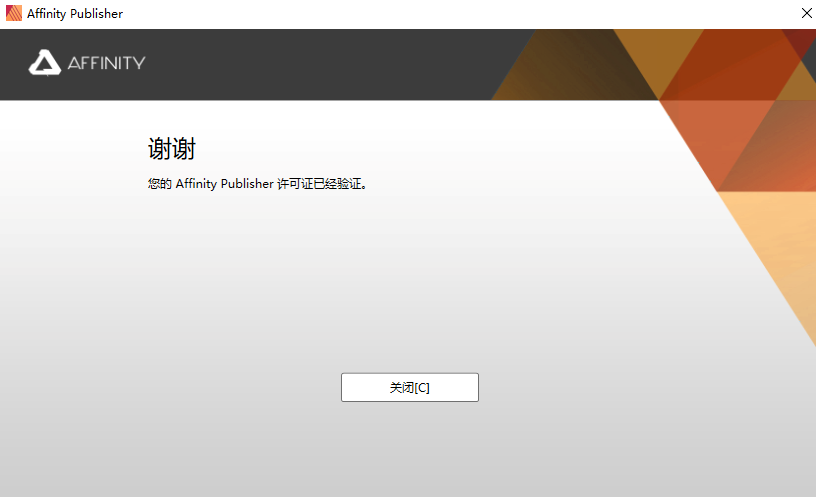Click the 关闭[C] button
This screenshot has width=816, height=497.
(x=410, y=387)
